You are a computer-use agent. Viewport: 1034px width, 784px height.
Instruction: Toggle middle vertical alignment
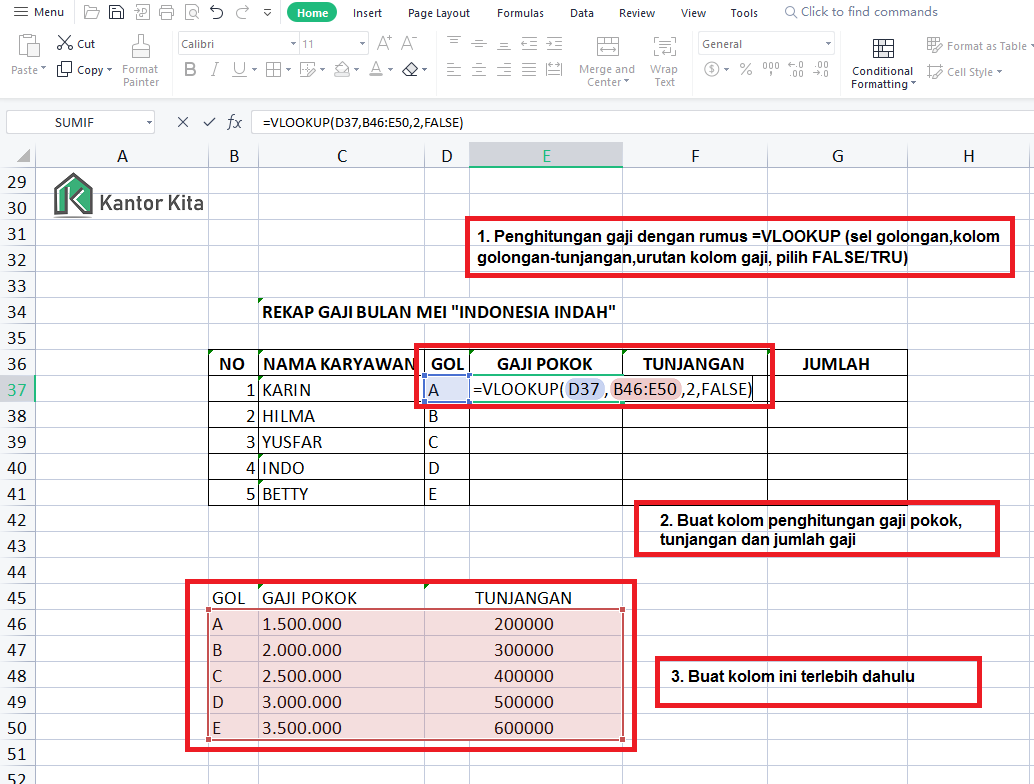coord(479,44)
